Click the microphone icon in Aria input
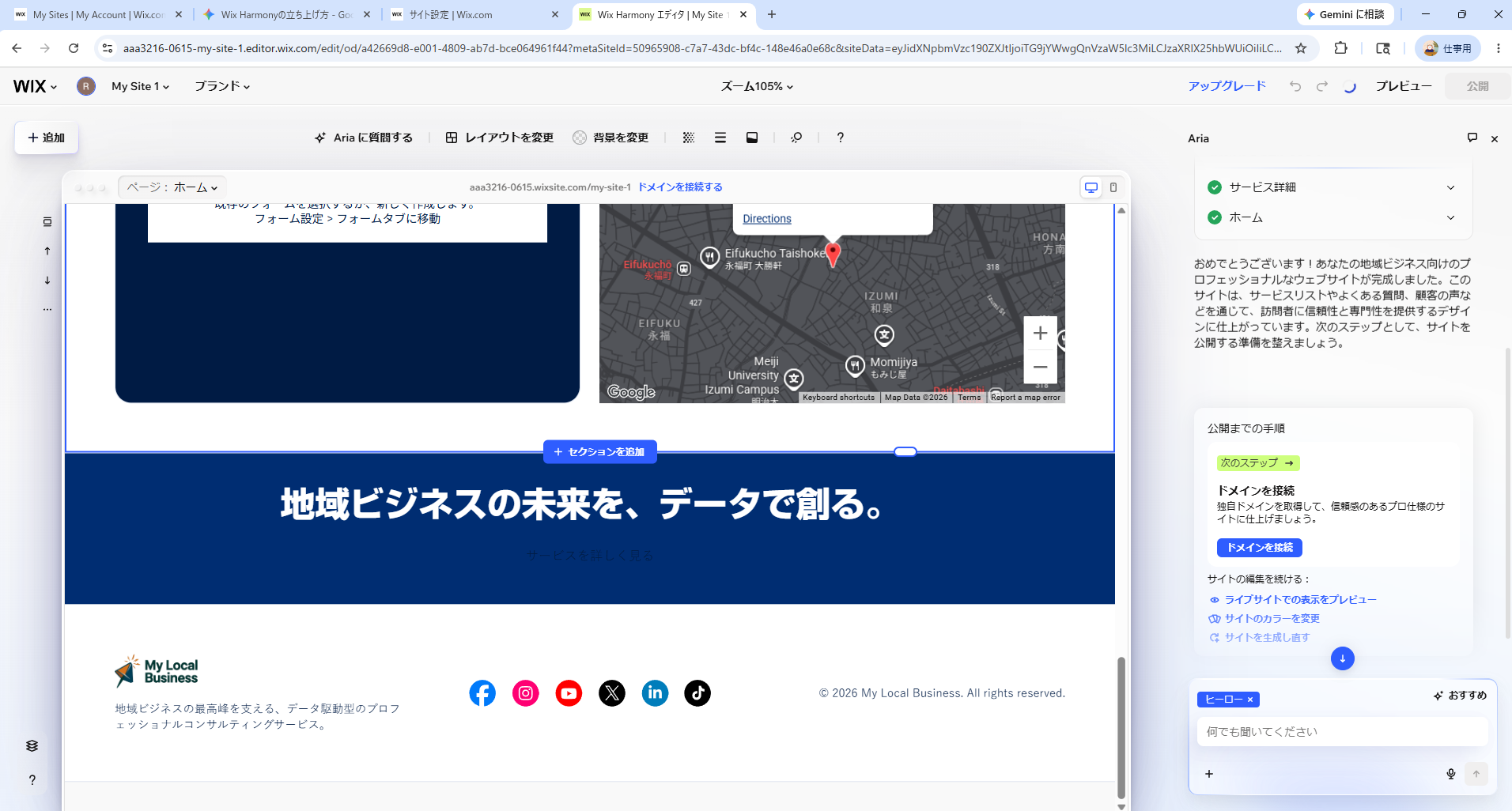1512x811 pixels. pos(1451,774)
